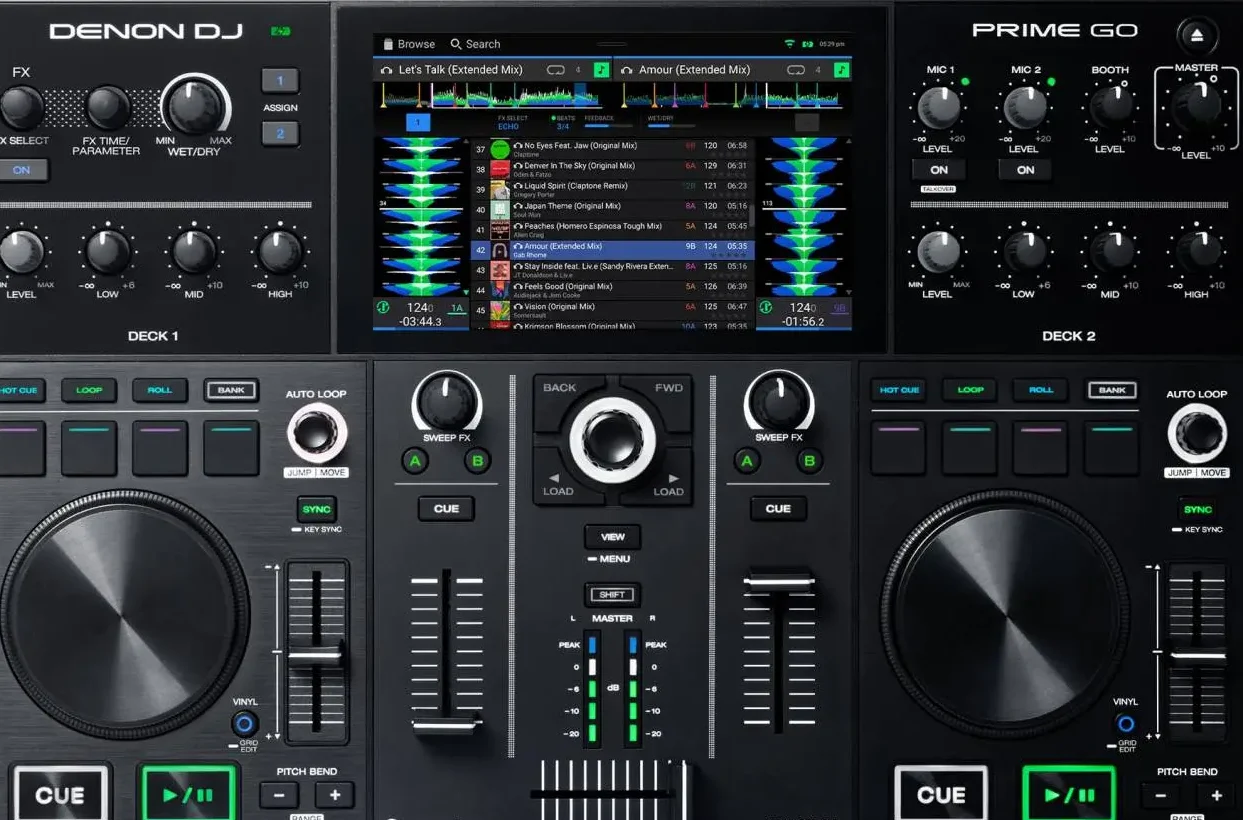Open the BEATS 3/4 selector on screen
Screen dimensions: 1243x820
(561, 122)
